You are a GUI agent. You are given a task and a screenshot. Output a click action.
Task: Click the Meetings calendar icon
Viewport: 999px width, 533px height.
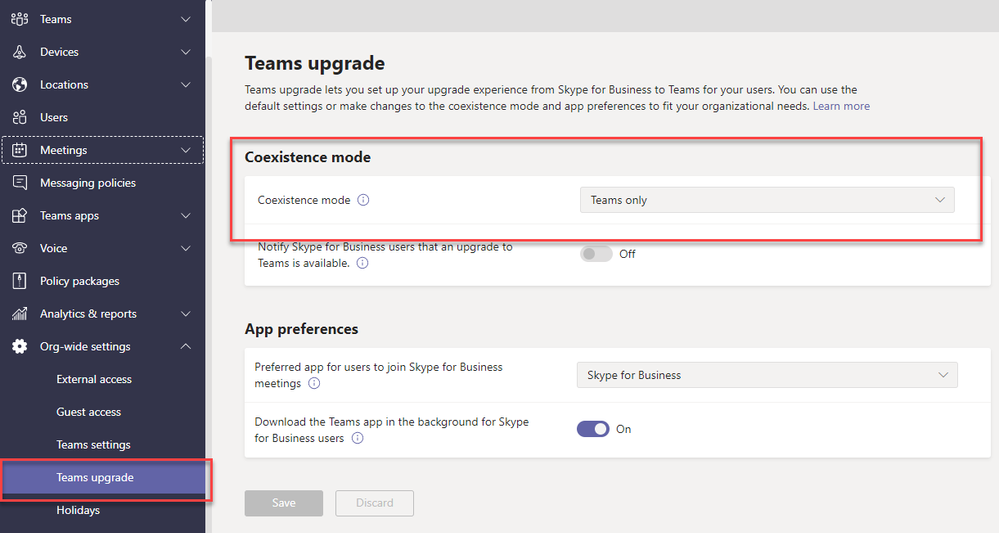tap(20, 150)
